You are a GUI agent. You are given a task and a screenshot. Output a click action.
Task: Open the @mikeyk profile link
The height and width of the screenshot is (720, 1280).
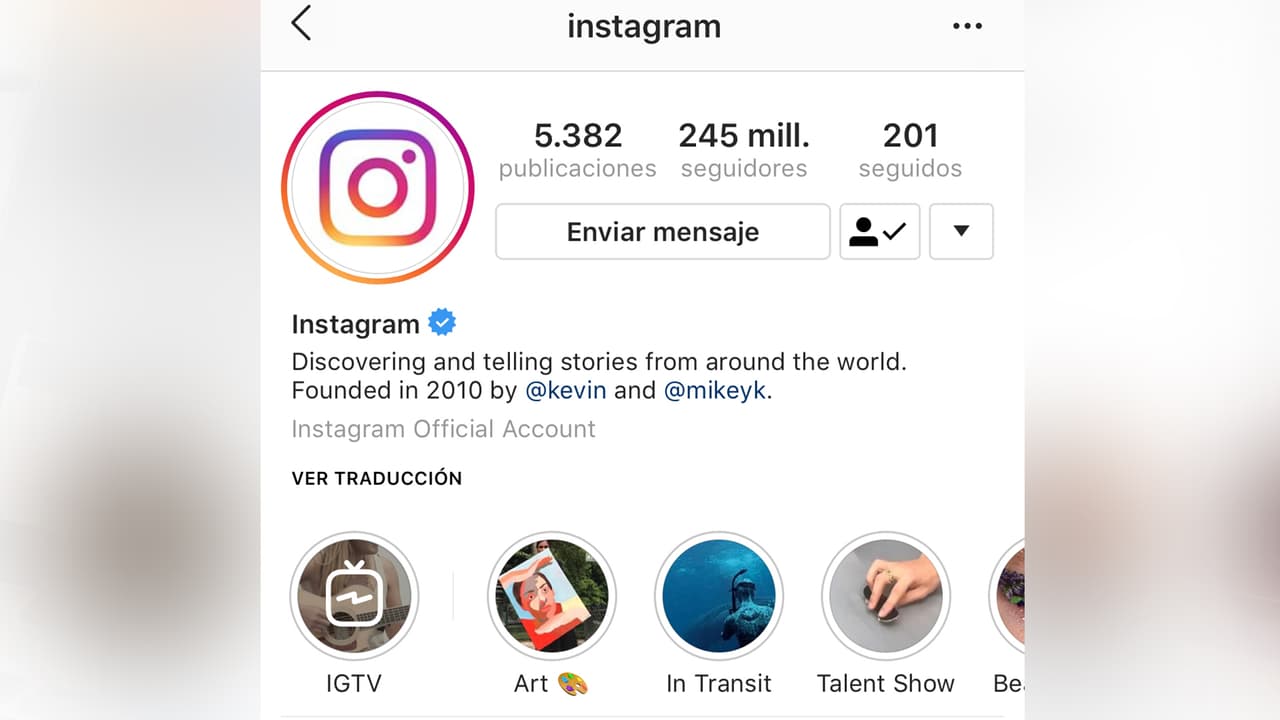716,391
